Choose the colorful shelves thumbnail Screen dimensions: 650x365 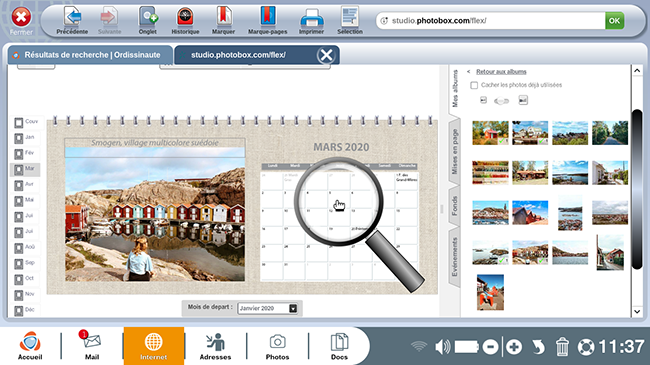pos(490,173)
